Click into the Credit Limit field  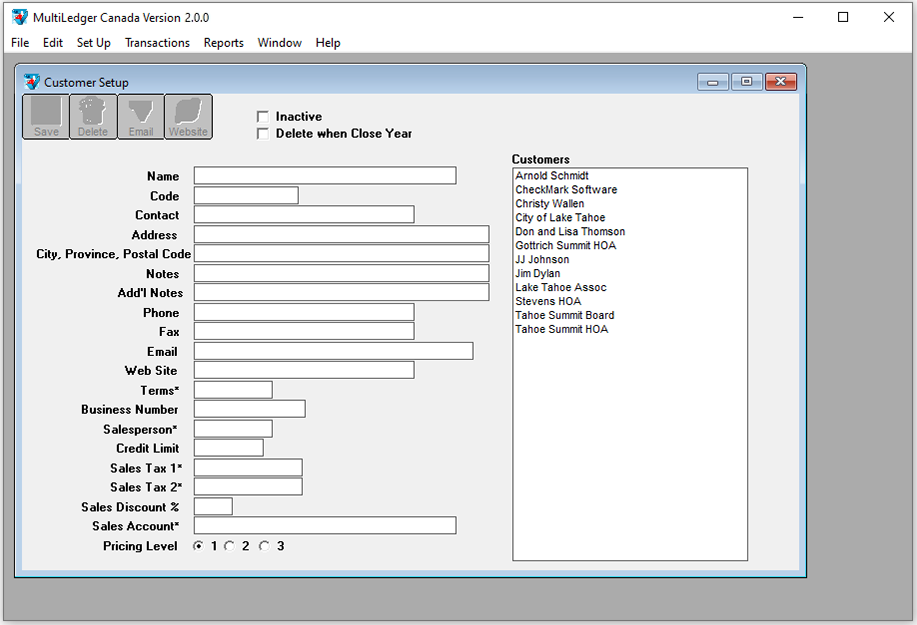coord(229,448)
